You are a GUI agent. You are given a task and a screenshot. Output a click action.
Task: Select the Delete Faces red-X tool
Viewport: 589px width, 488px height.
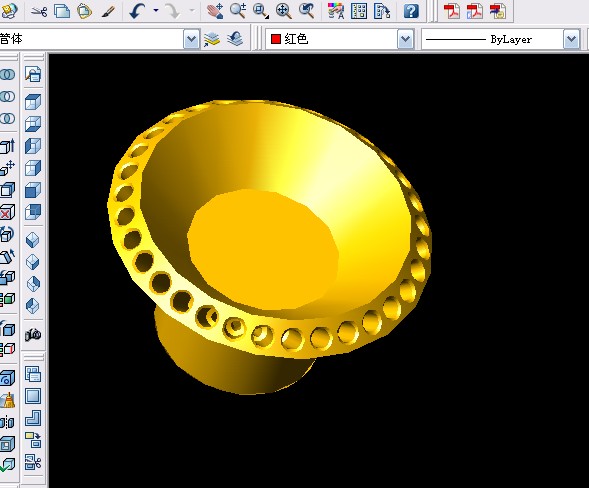(8, 212)
